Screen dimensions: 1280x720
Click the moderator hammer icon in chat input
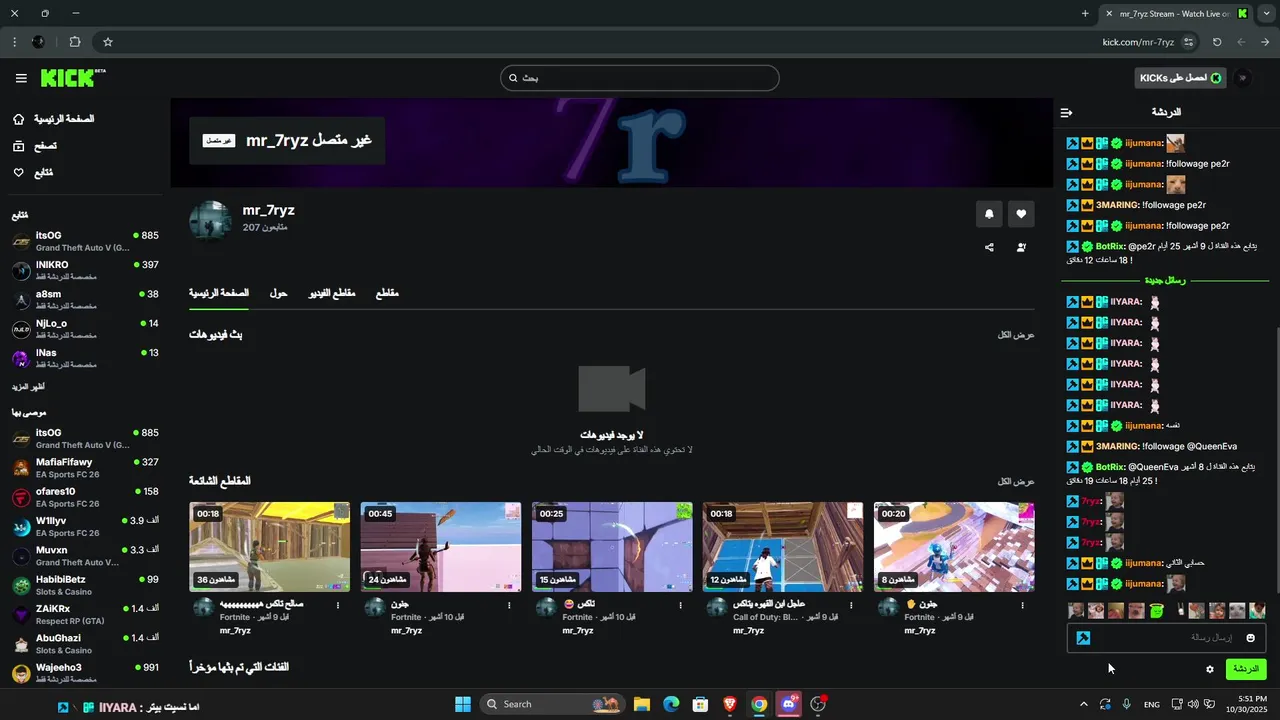click(1083, 638)
